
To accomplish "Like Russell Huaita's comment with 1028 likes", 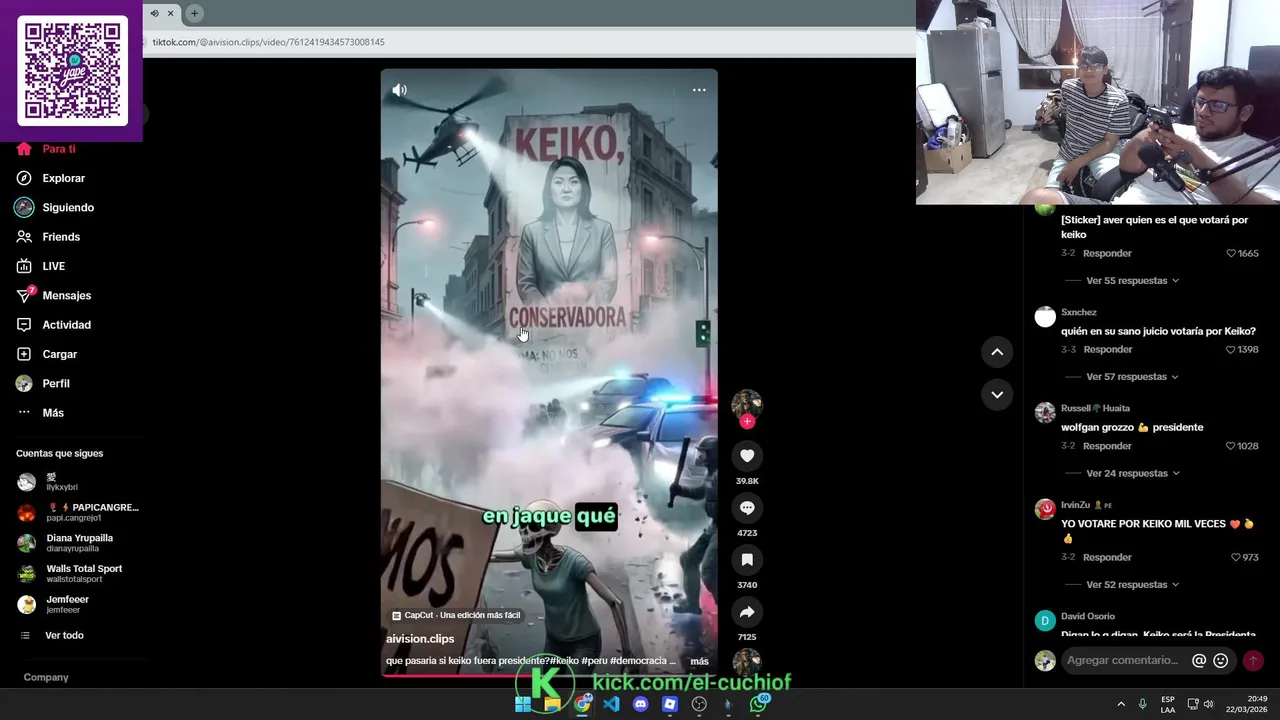I will pyautogui.click(x=1232, y=446).
